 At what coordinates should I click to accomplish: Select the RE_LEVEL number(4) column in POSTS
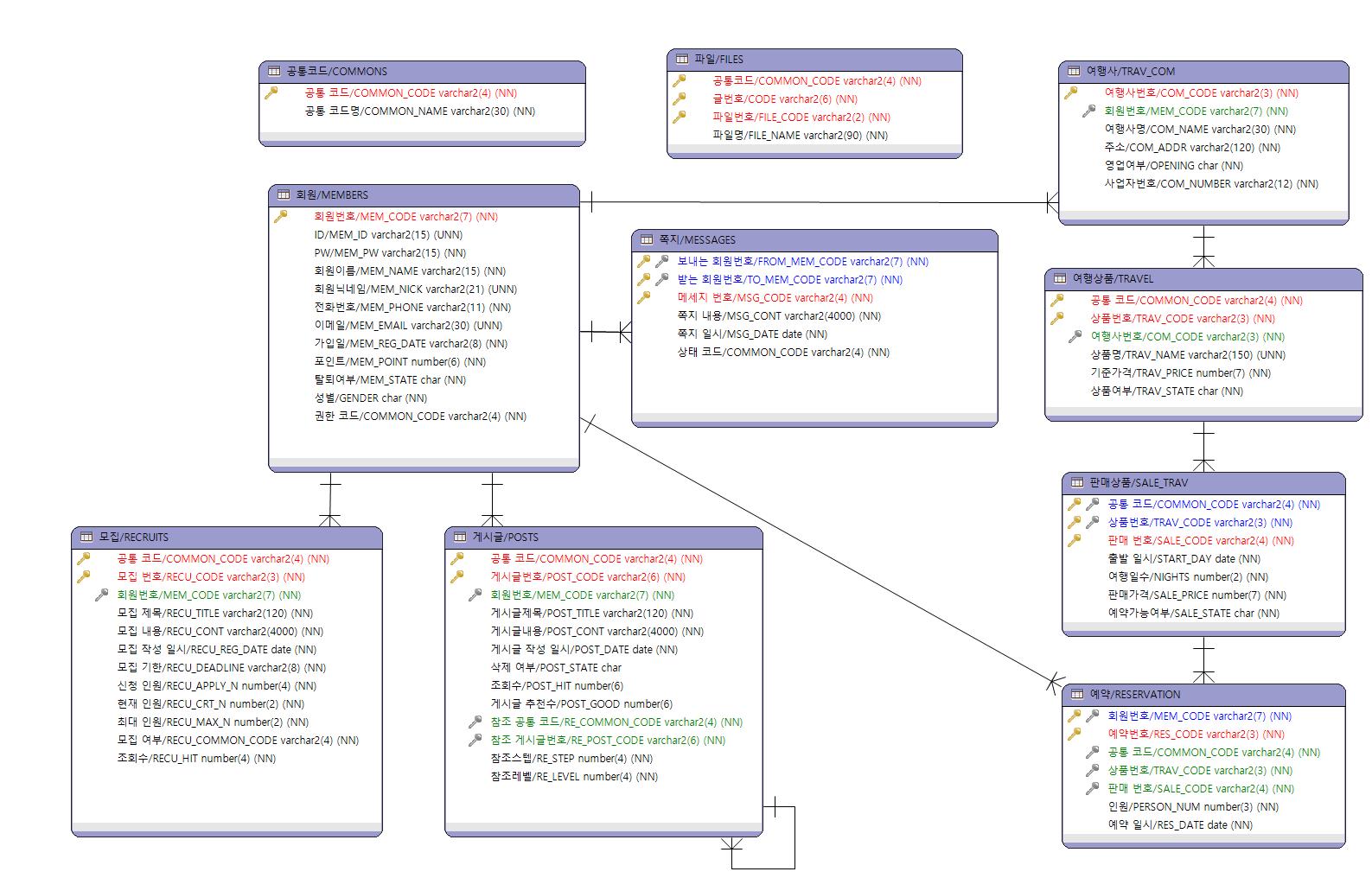click(x=574, y=776)
